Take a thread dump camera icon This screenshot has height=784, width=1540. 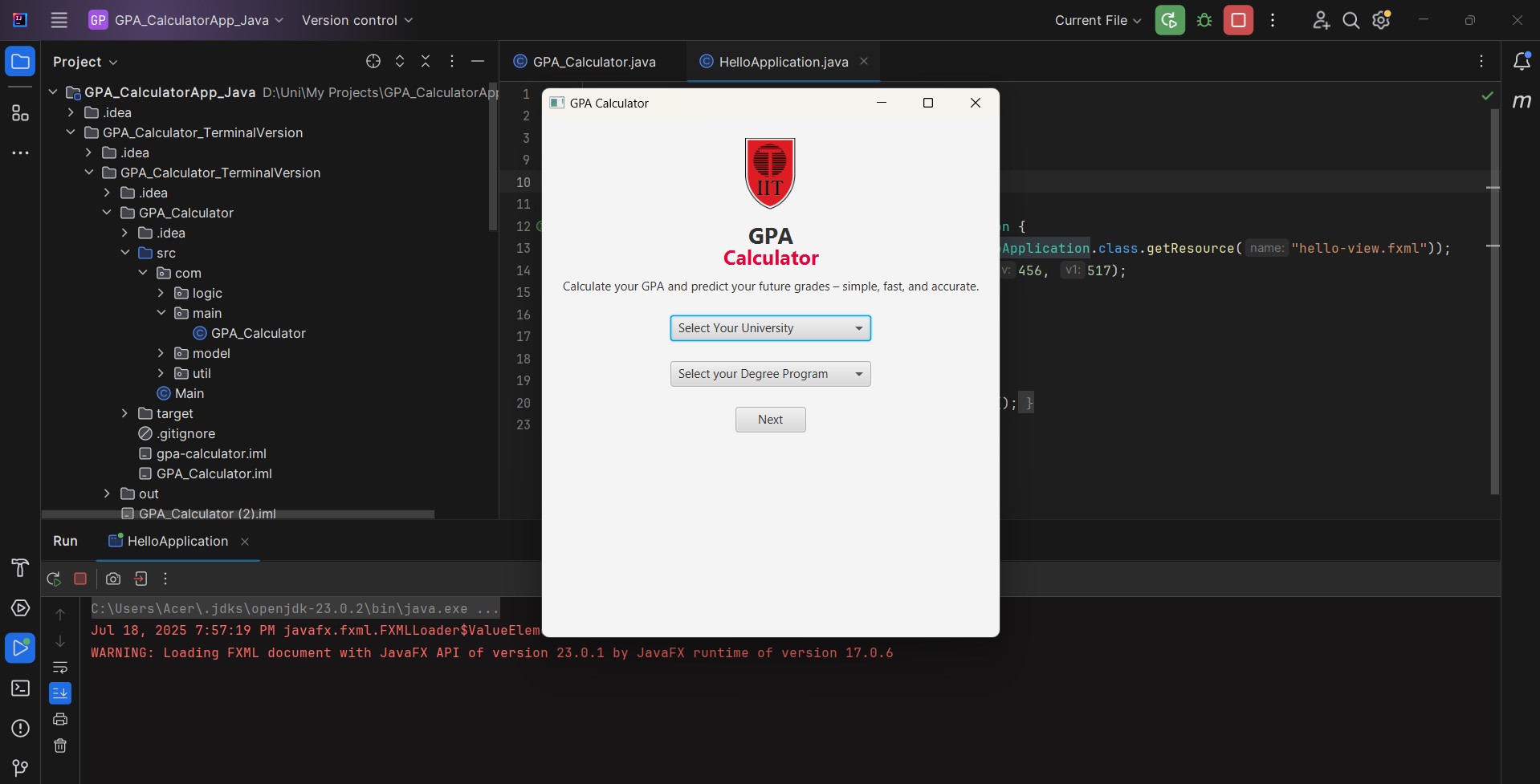(113, 579)
